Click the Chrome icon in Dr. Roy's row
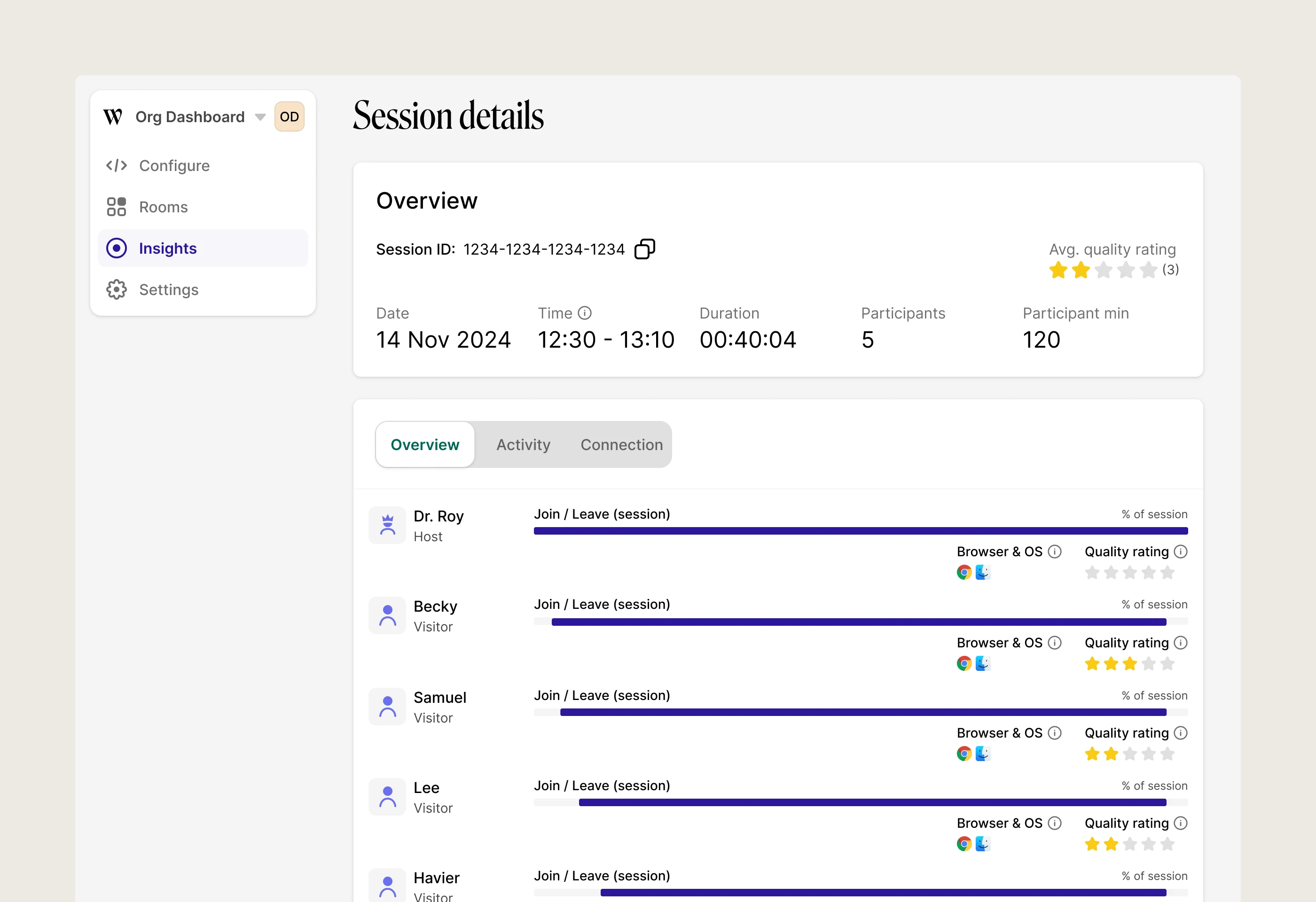The width and height of the screenshot is (1316, 902). tap(964, 573)
